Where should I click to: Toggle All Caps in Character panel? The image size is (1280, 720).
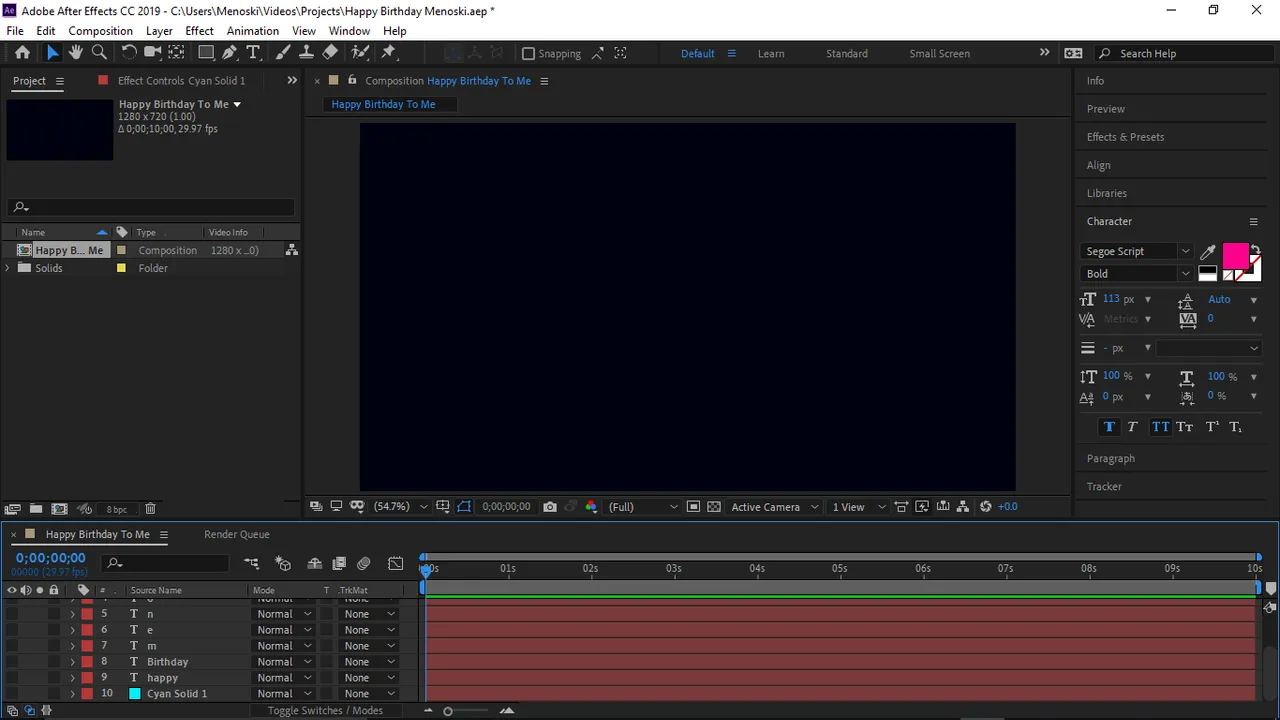coord(1160,427)
